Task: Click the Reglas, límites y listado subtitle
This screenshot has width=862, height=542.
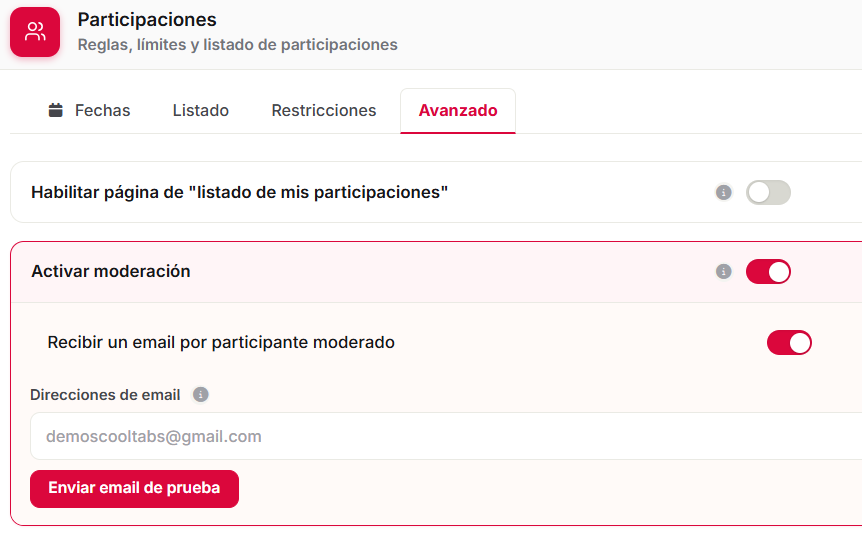Action: tap(237, 45)
